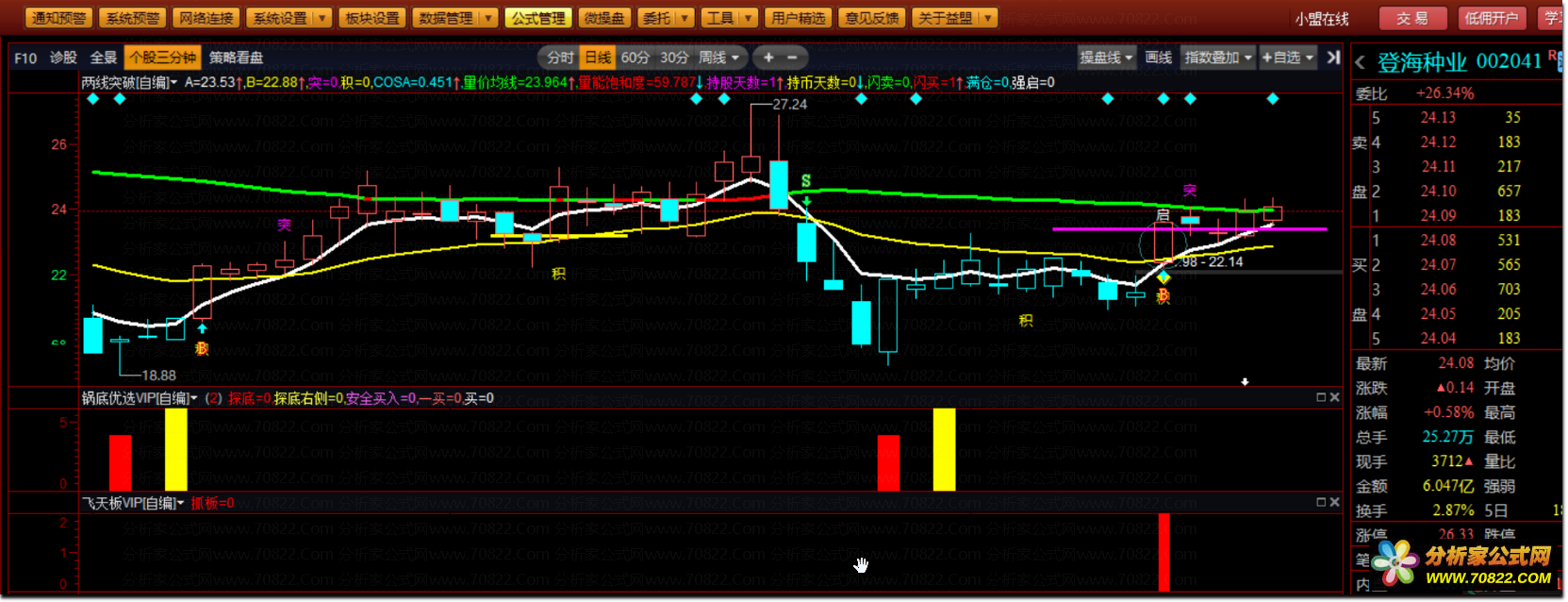Open the 板块设置 menu

[372, 18]
